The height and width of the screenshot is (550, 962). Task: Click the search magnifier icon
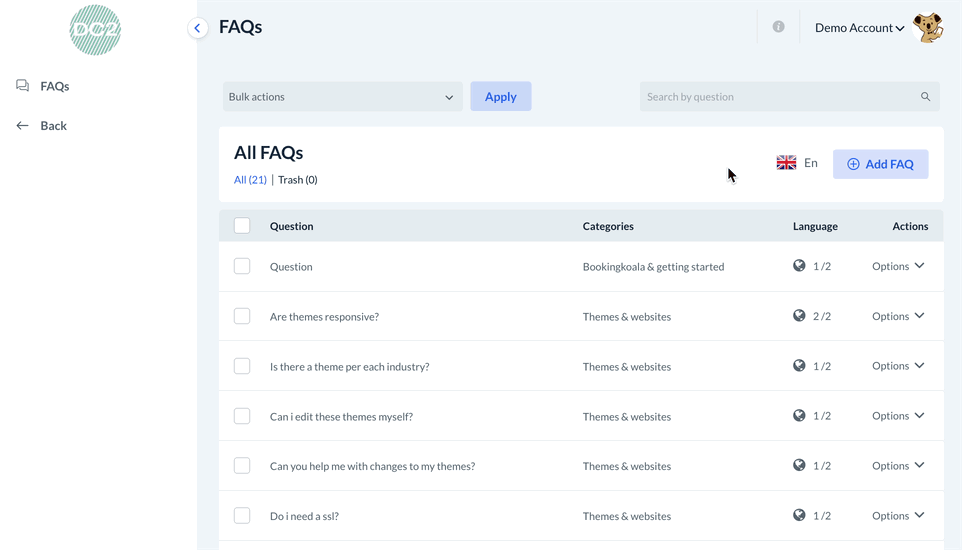[925, 97]
